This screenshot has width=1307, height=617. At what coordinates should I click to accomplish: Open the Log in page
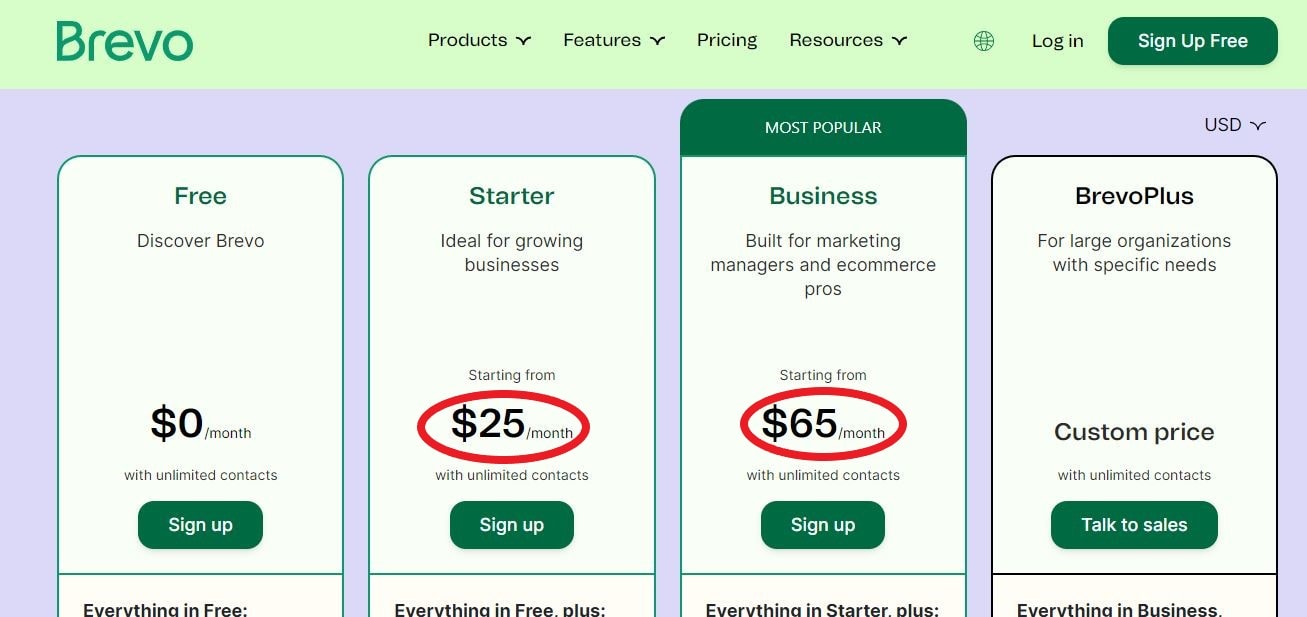(1057, 41)
